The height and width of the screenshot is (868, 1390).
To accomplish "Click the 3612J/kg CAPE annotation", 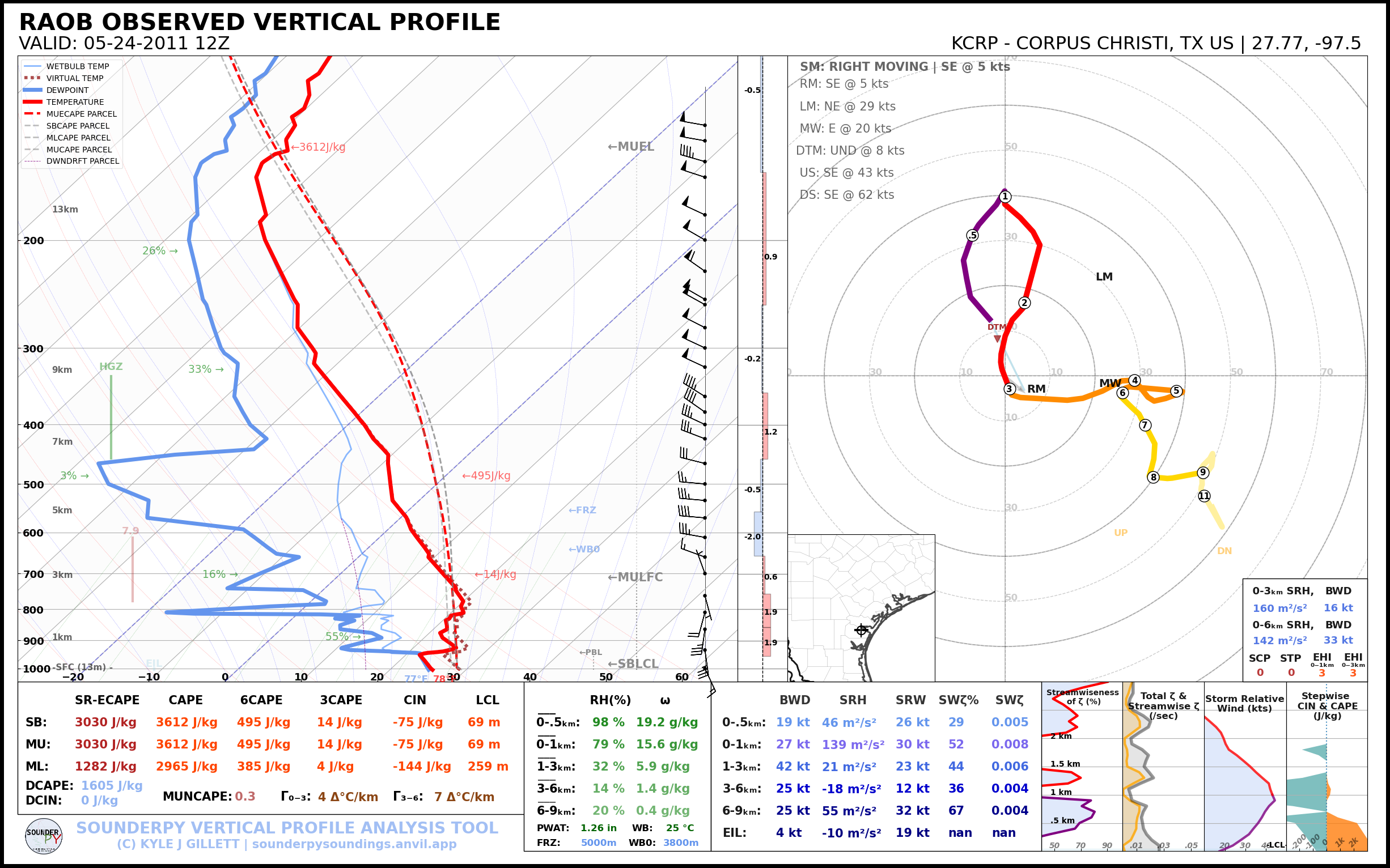I will click(x=317, y=147).
